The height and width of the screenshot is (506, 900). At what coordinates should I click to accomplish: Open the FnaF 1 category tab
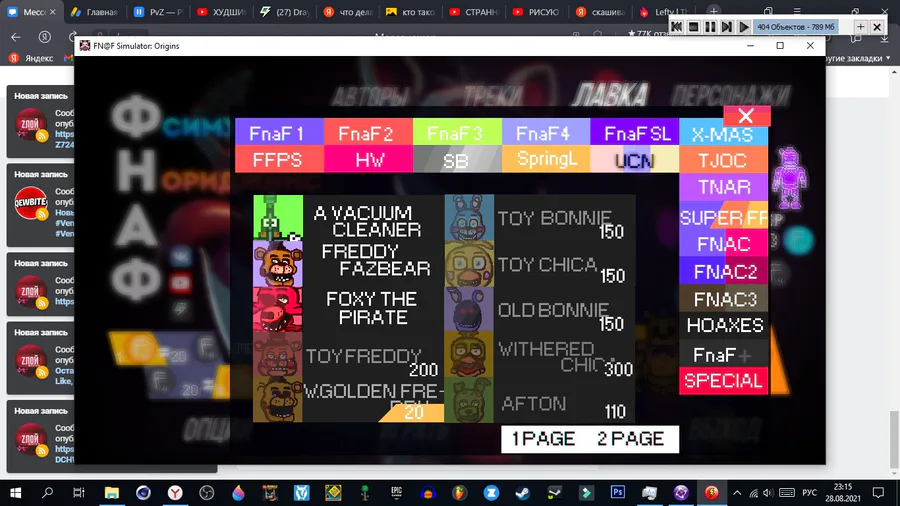click(x=280, y=133)
